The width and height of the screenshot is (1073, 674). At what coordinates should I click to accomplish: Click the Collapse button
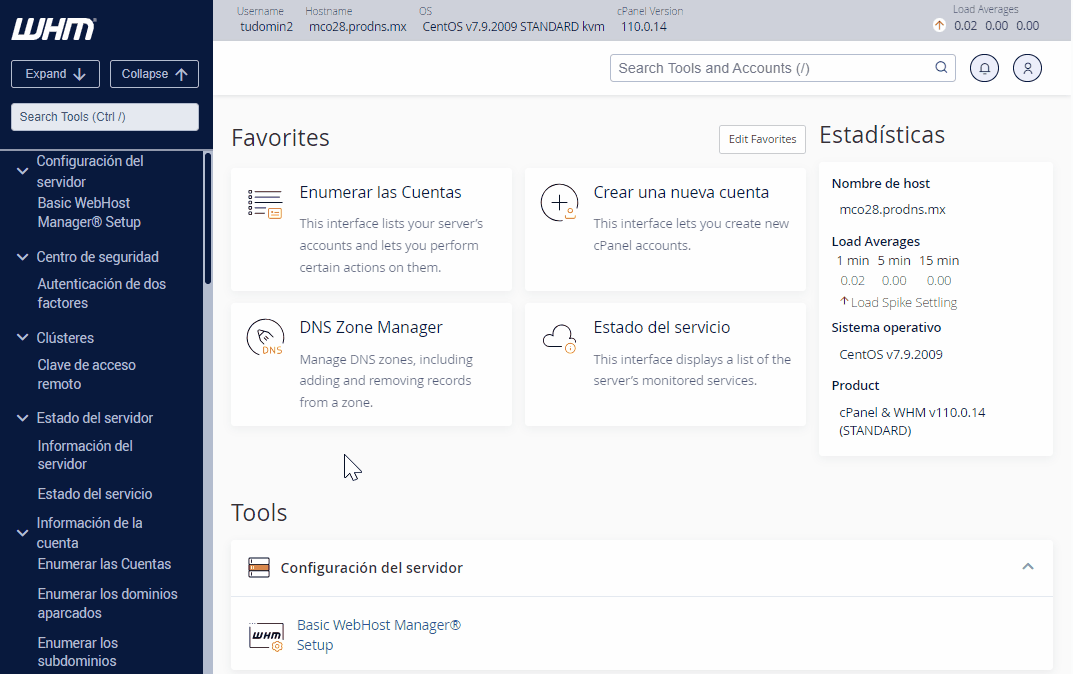click(154, 74)
